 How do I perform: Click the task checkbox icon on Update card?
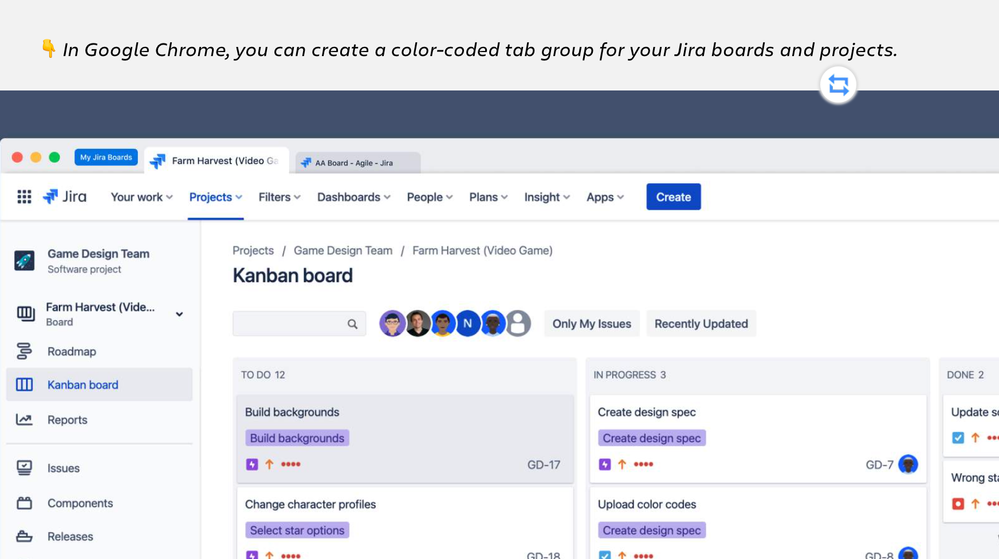tap(958, 438)
